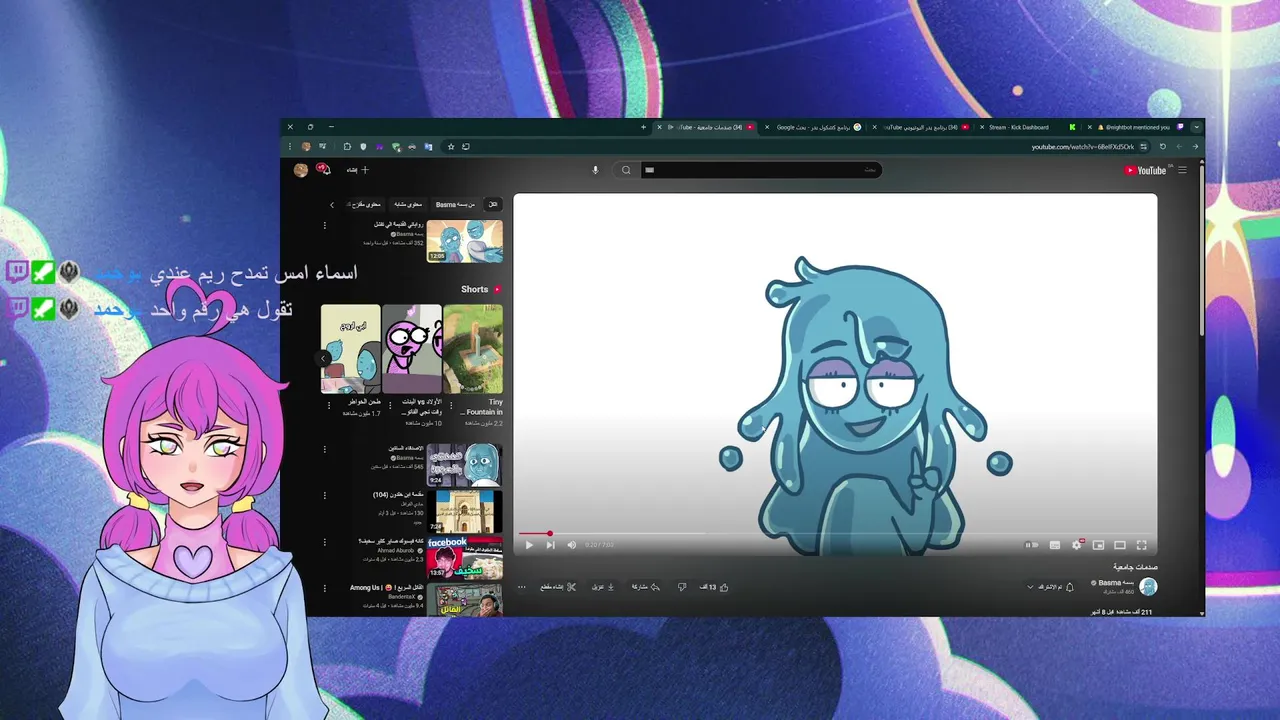The height and width of the screenshot is (720, 1280).
Task: Go back in browser history
Action: (x=1194, y=147)
